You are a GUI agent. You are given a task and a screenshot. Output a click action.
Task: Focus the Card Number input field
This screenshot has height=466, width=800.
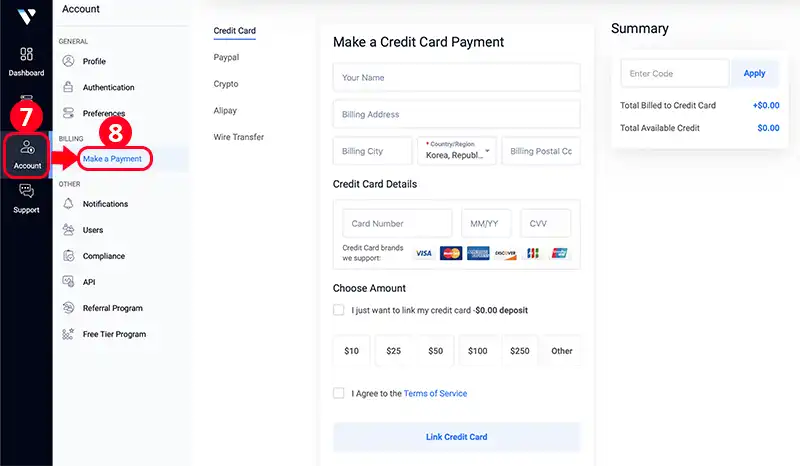click(x=397, y=224)
